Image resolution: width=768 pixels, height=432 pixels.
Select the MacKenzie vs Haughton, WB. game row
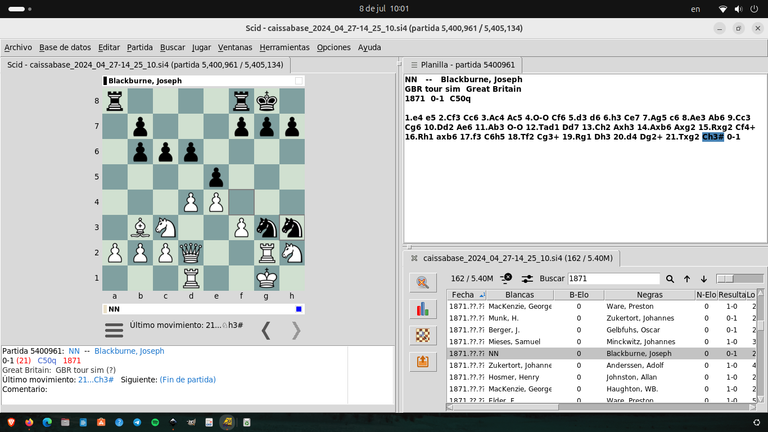[602, 389]
